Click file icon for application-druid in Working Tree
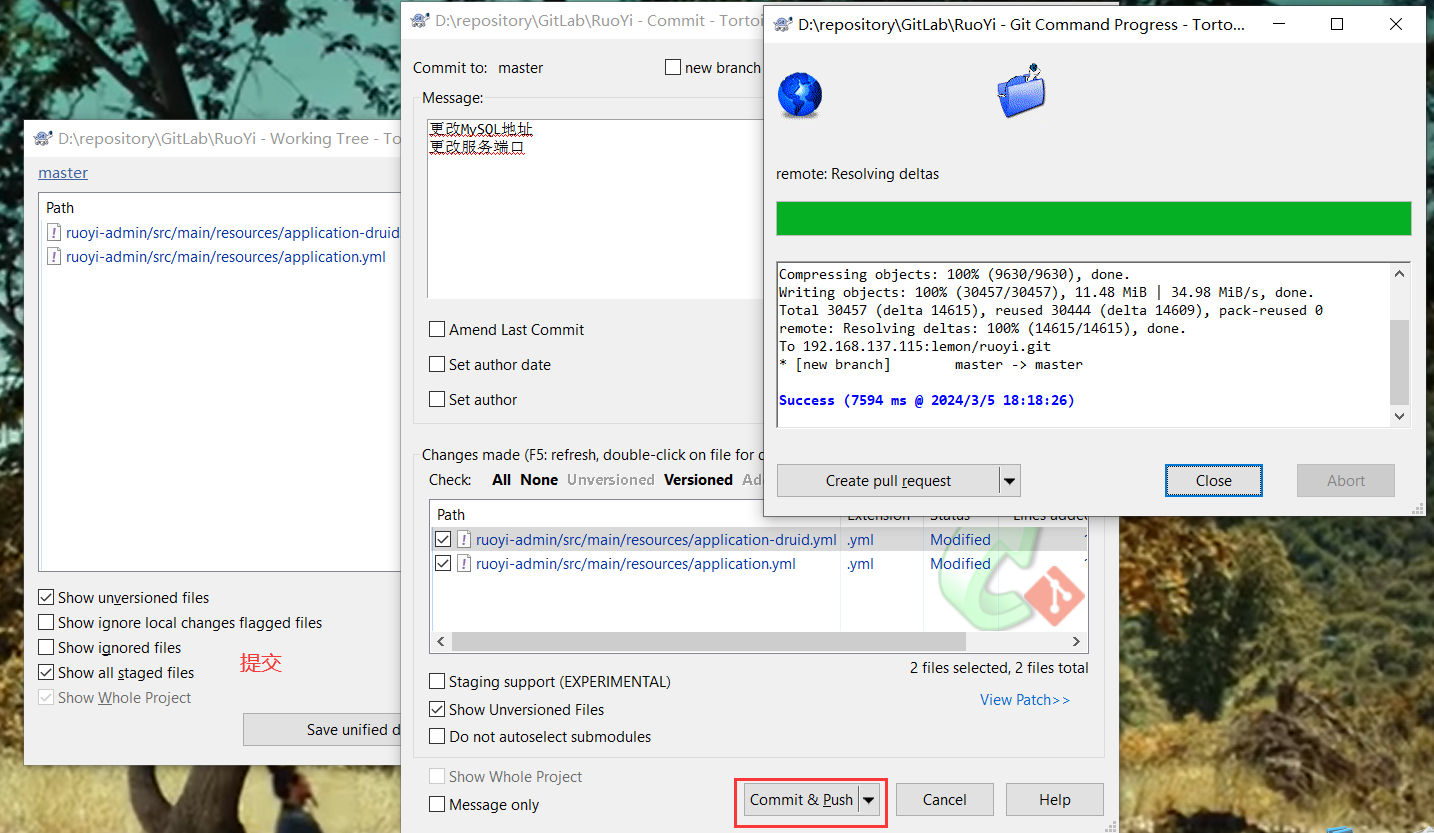 [54, 233]
